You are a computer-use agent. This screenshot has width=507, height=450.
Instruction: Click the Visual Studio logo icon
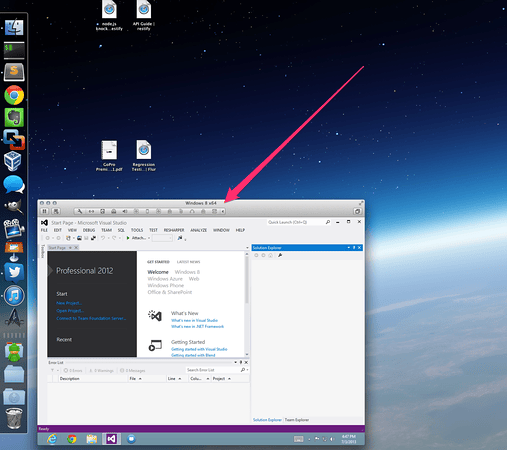click(44, 223)
